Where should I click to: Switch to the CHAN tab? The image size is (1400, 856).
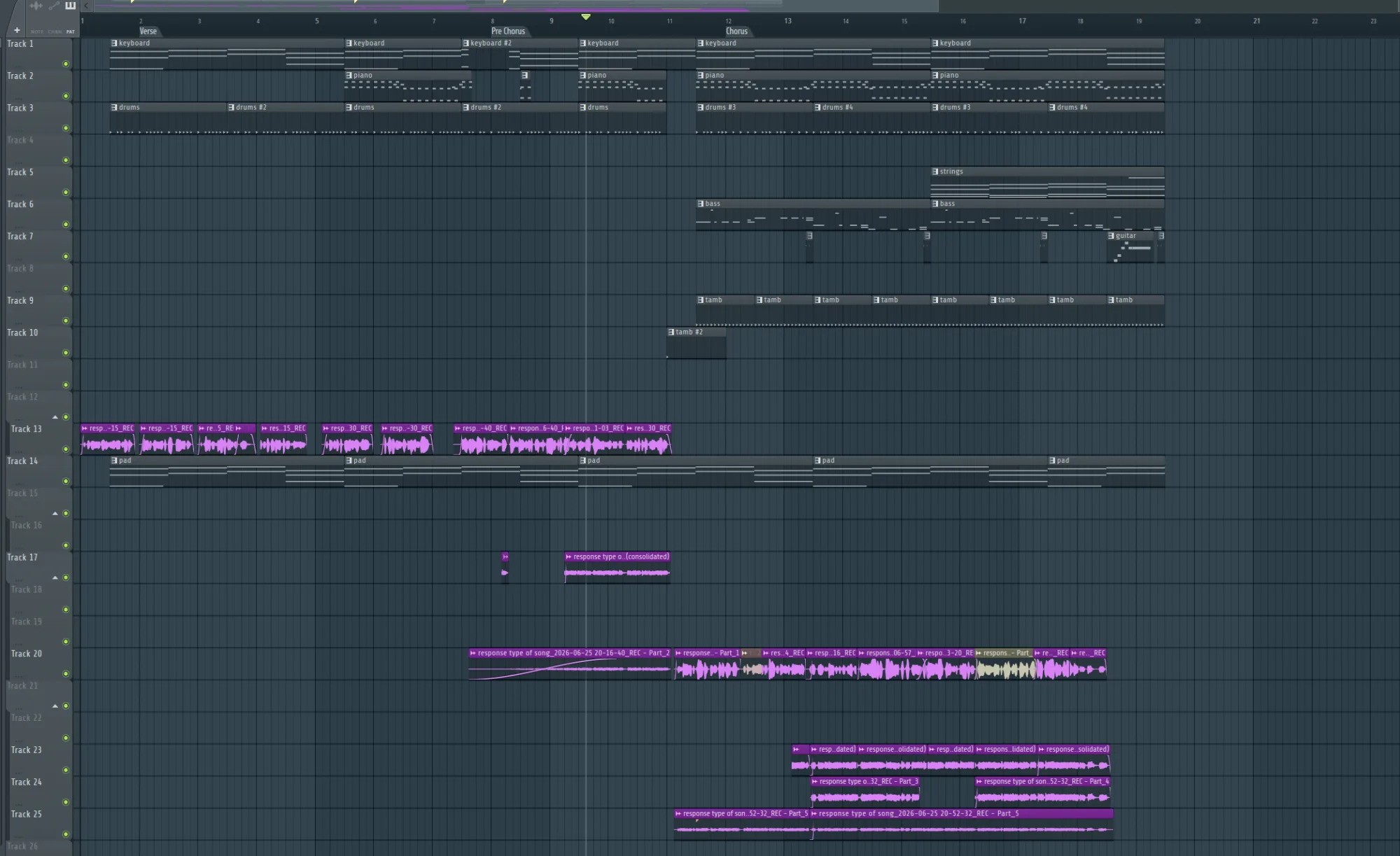[x=55, y=31]
